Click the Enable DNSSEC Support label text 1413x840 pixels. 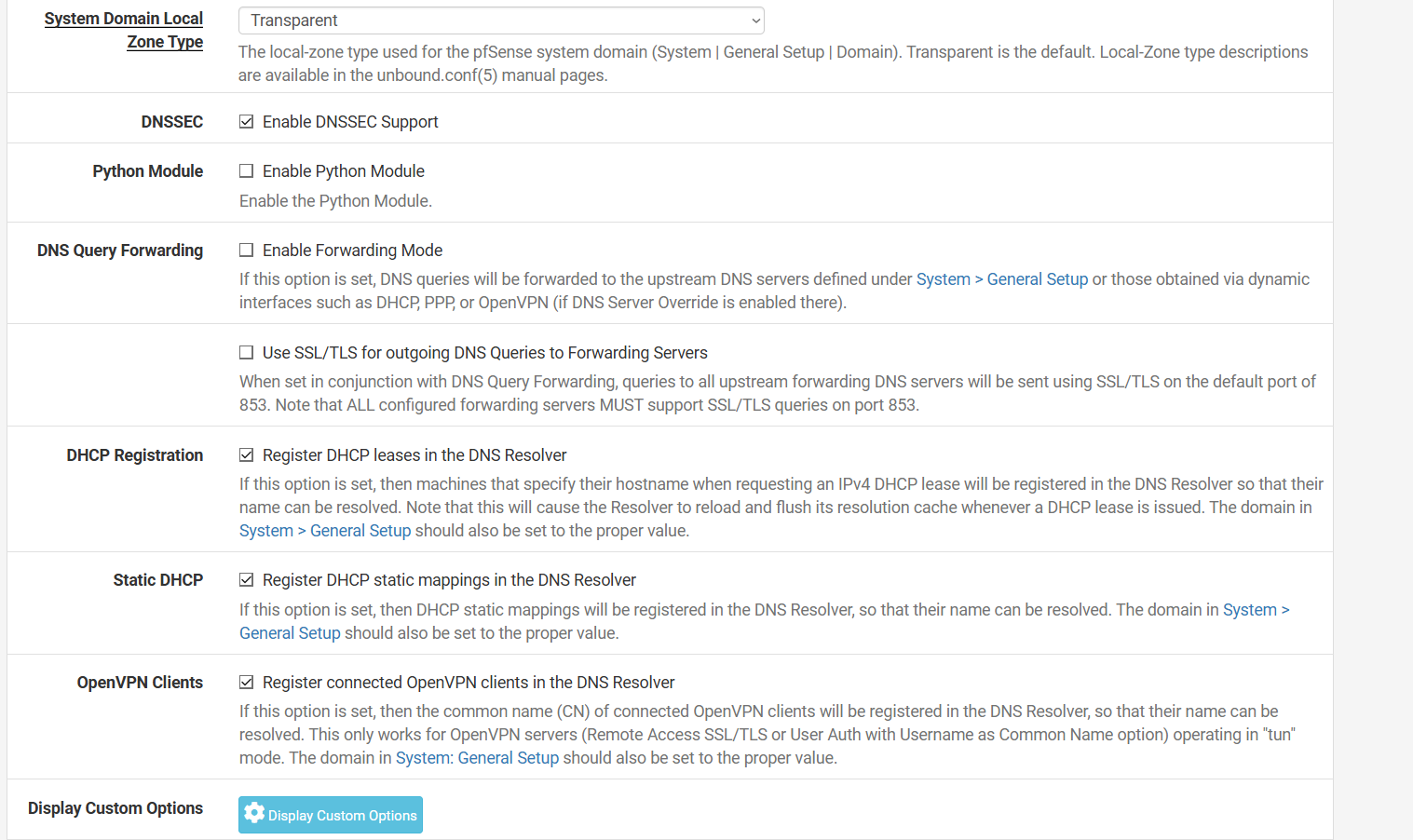tap(350, 122)
